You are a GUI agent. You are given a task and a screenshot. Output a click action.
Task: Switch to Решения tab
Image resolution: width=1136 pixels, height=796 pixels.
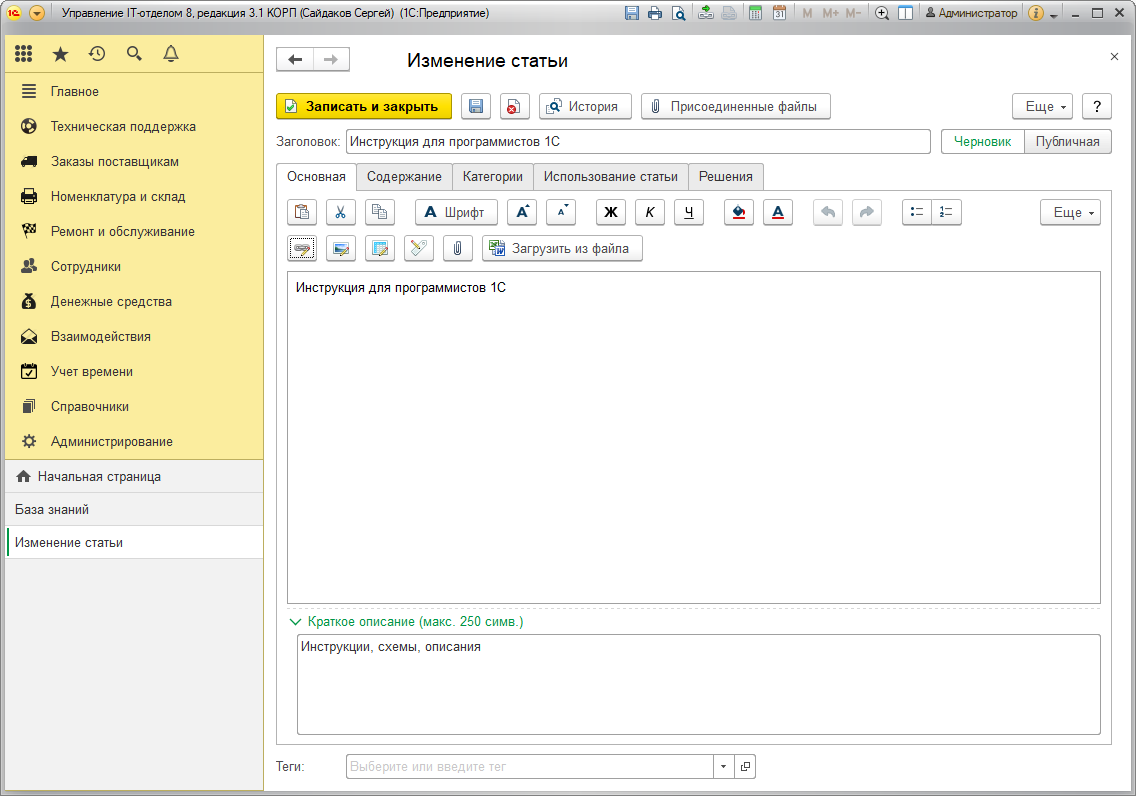coord(726,177)
